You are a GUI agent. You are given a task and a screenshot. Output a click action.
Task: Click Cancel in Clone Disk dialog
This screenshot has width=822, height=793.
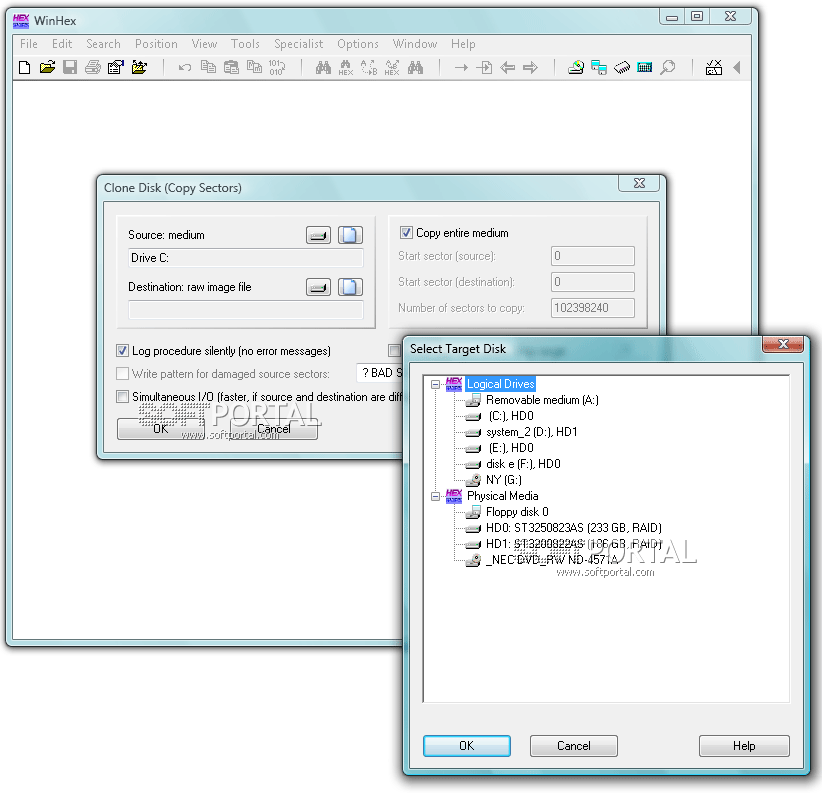[x=274, y=429]
